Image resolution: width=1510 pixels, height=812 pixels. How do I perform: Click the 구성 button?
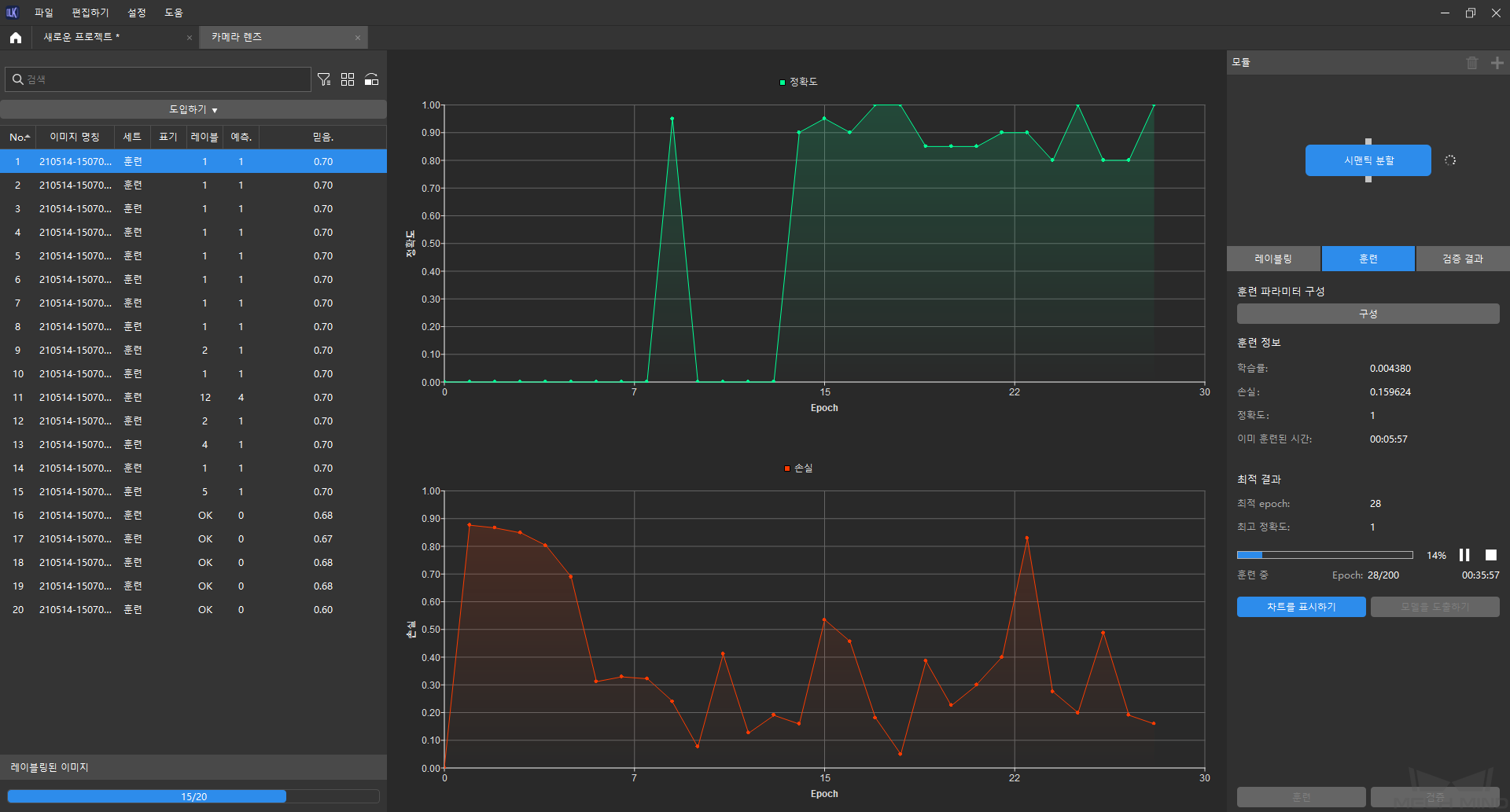[x=1368, y=314]
